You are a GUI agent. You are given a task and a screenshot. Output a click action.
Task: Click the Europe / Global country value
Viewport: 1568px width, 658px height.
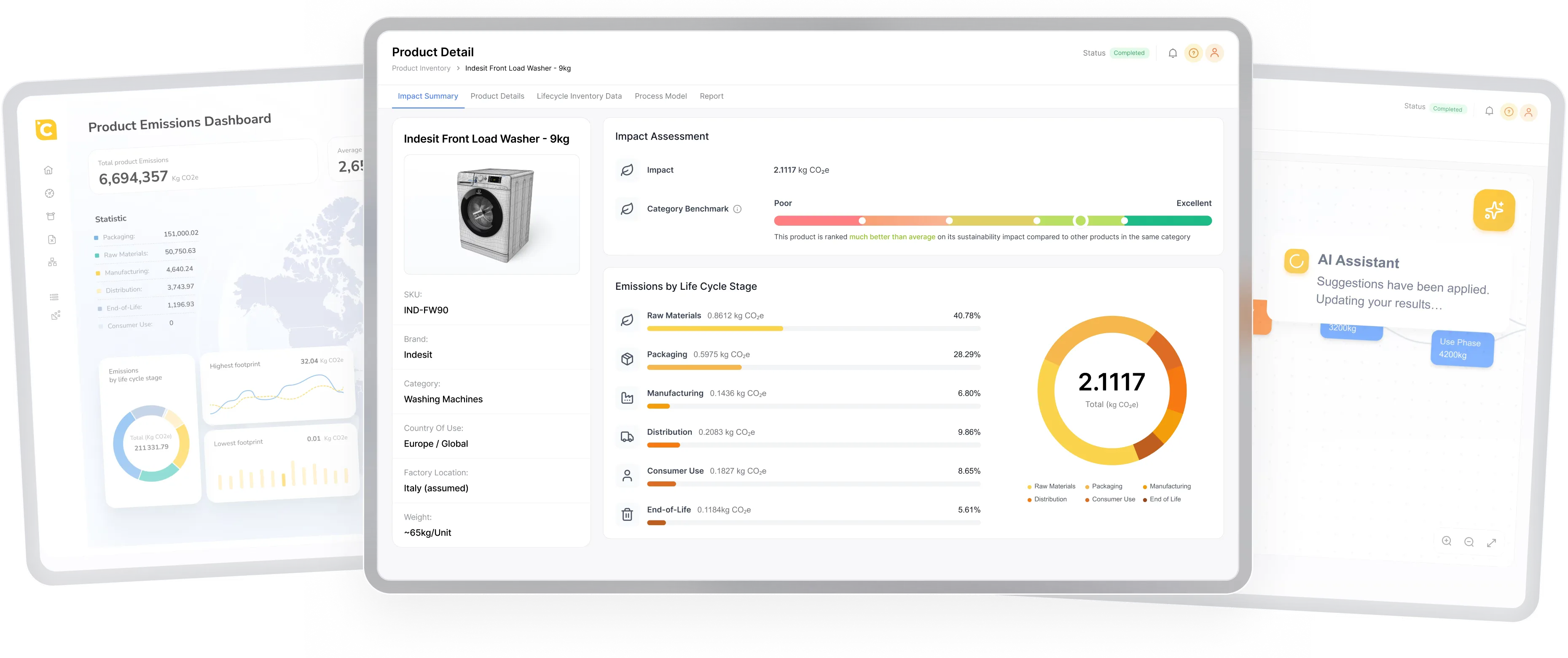point(436,444)
